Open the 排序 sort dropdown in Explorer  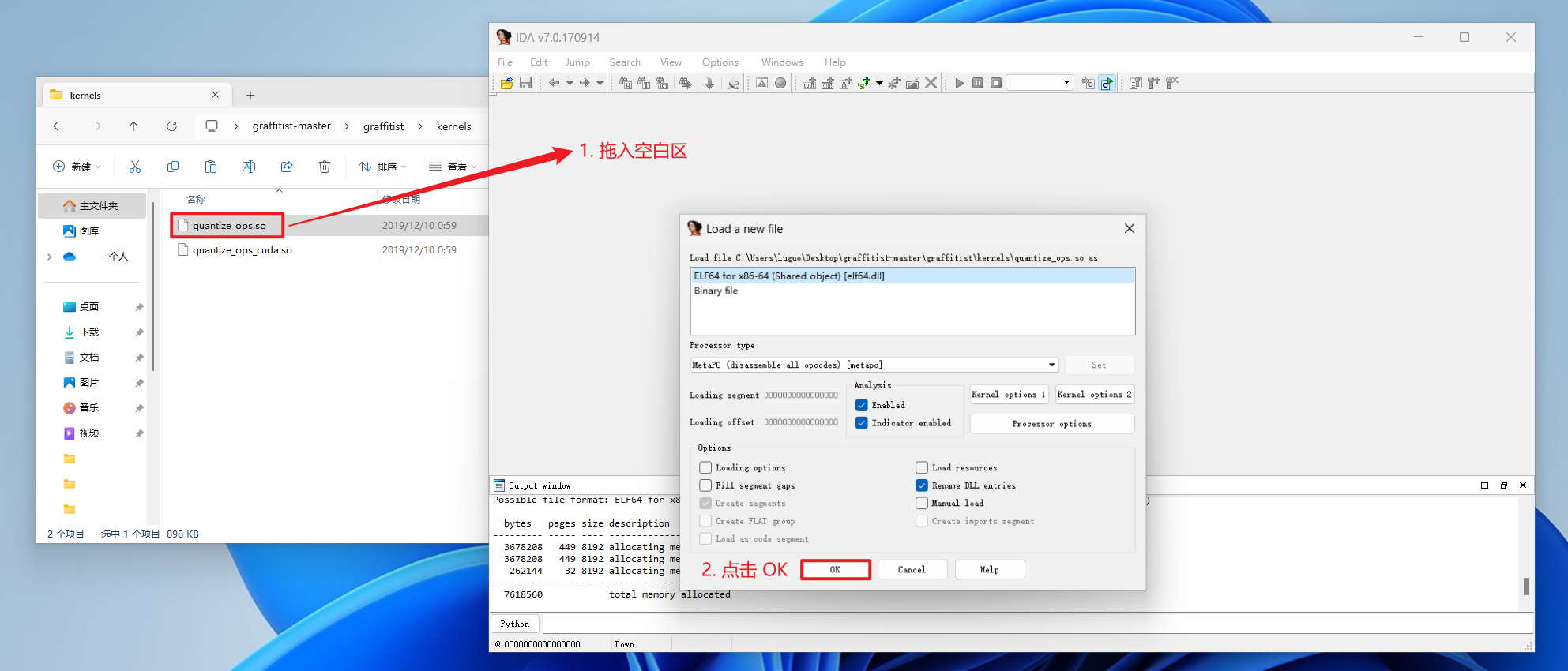click(x=382, y=167)
